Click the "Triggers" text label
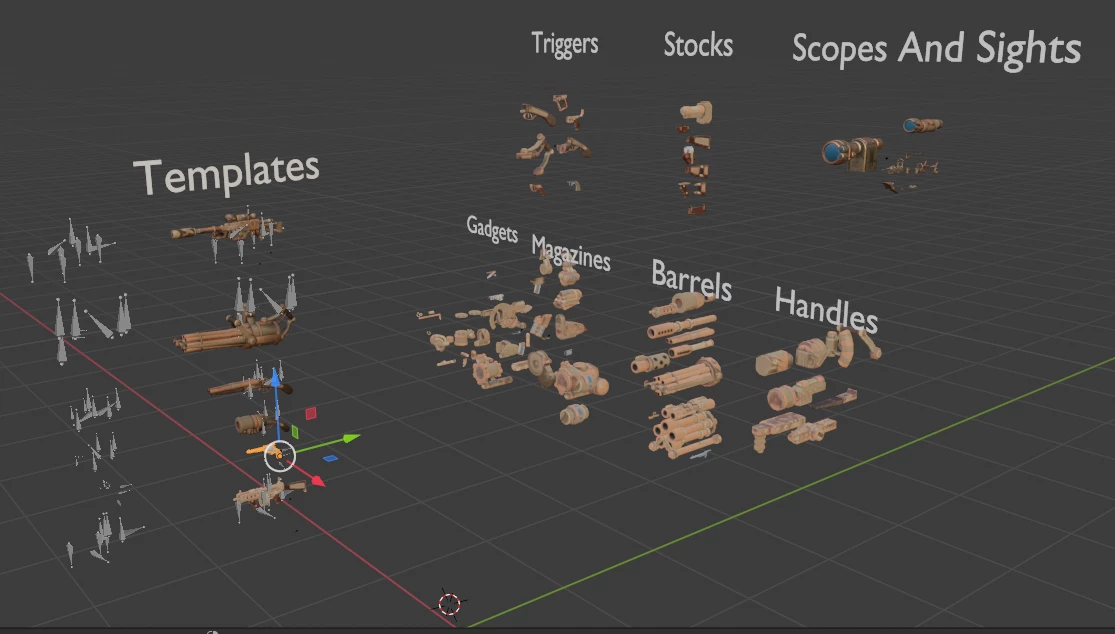The width and height of the screenshot is (1115, 634). (565, 44)
